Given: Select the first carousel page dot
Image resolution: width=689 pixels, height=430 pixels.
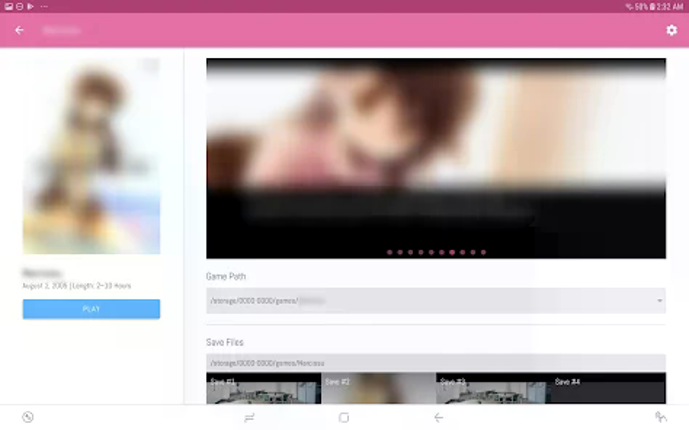Looking at the screenshot, I should (390, 252).
